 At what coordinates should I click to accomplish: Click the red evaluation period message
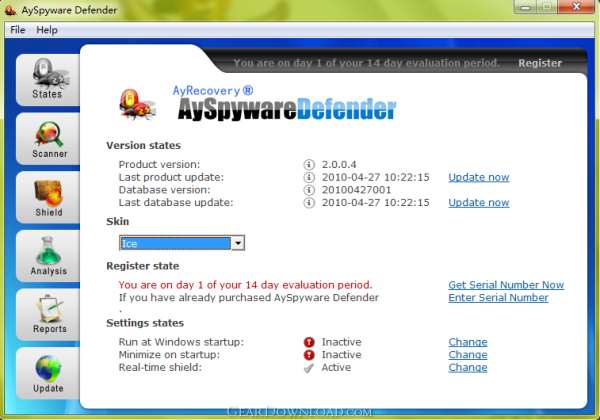point(245,285)
